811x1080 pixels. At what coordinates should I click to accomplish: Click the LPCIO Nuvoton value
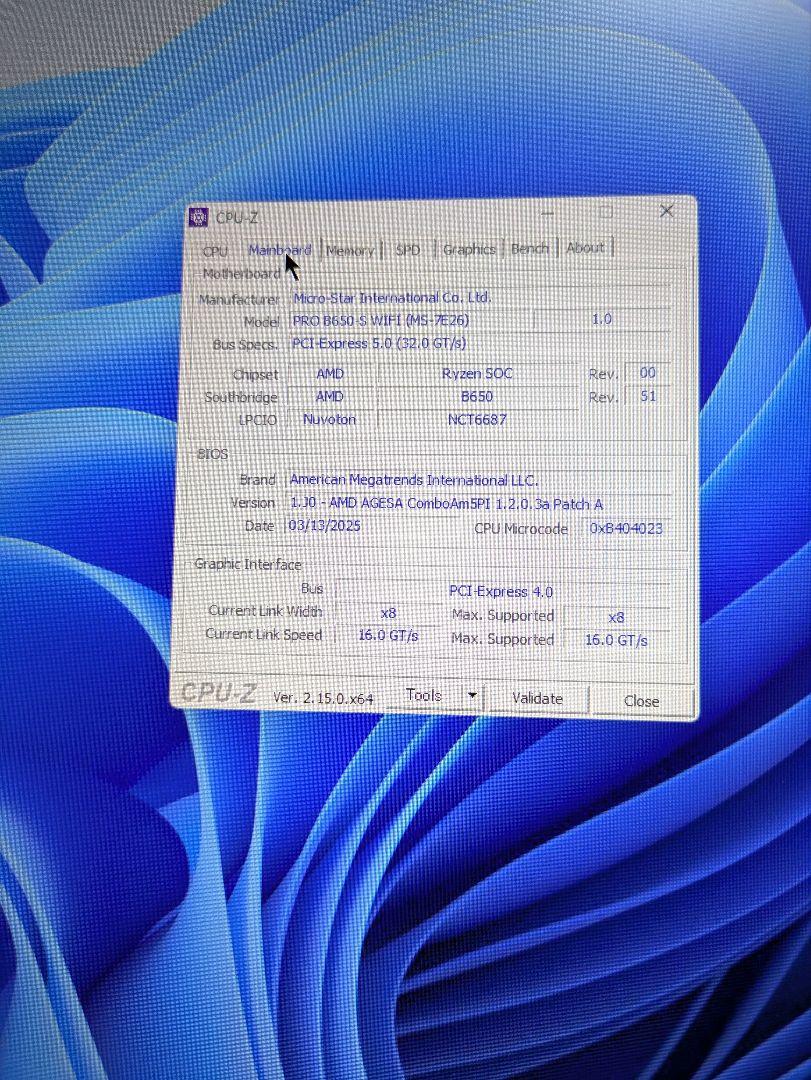pyautogui.click(x=329, y=419)
